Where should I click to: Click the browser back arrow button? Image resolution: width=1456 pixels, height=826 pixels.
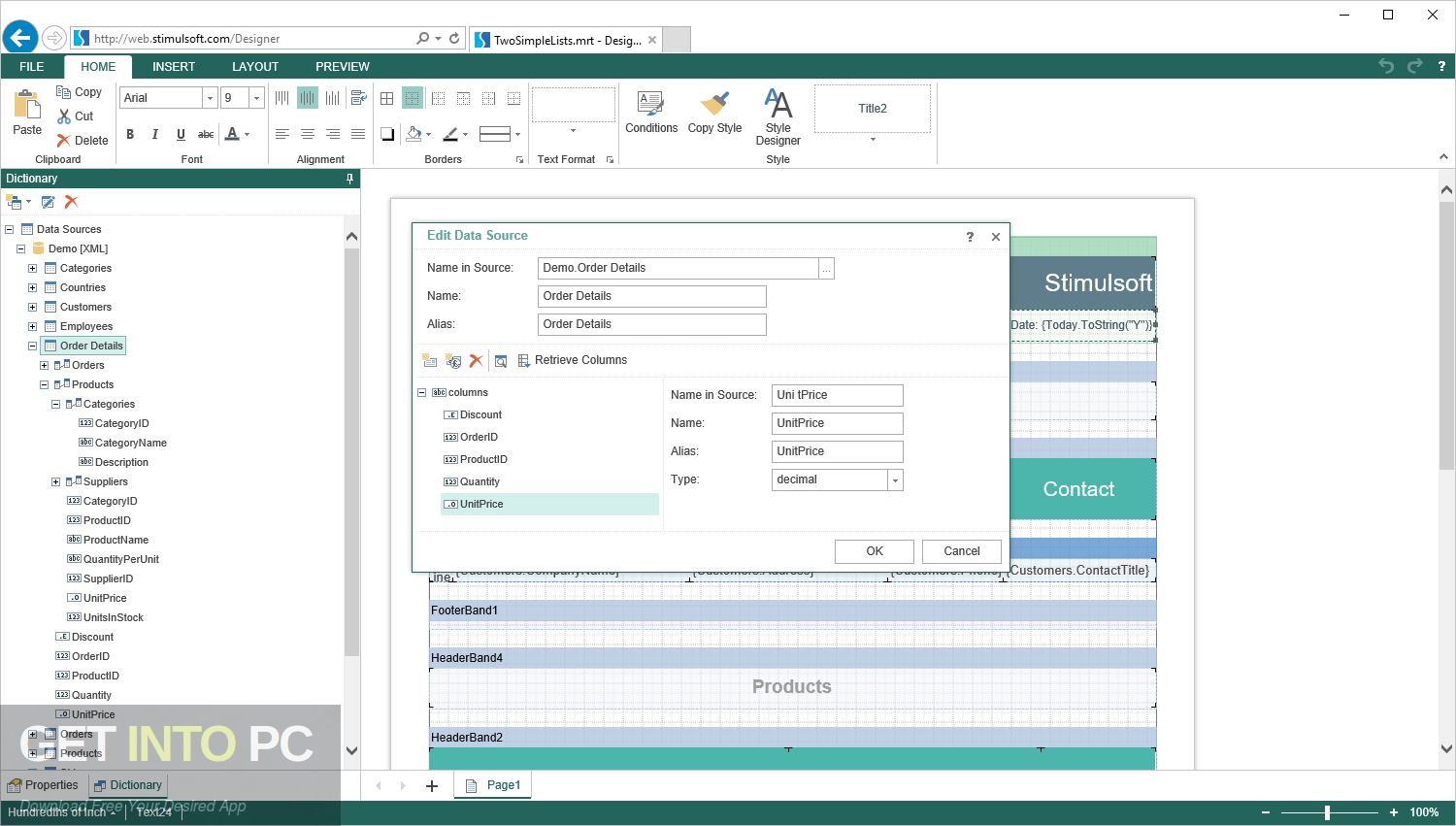19,38
